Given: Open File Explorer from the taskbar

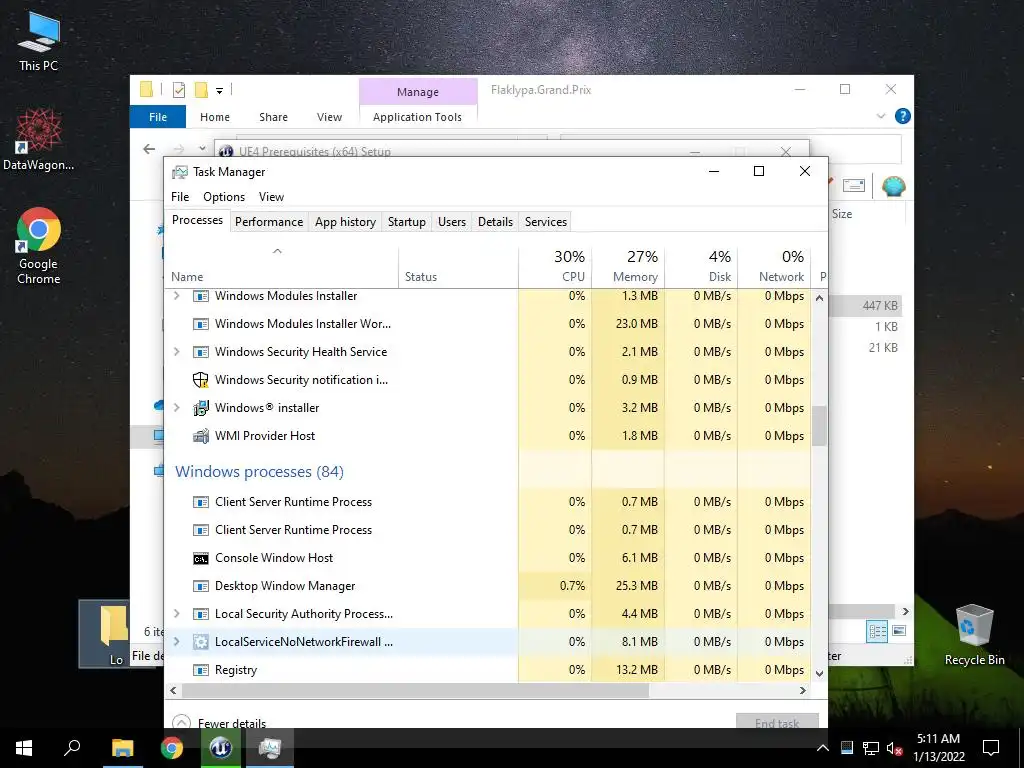Looking at the screenshot, I should (x=122, y=748).
